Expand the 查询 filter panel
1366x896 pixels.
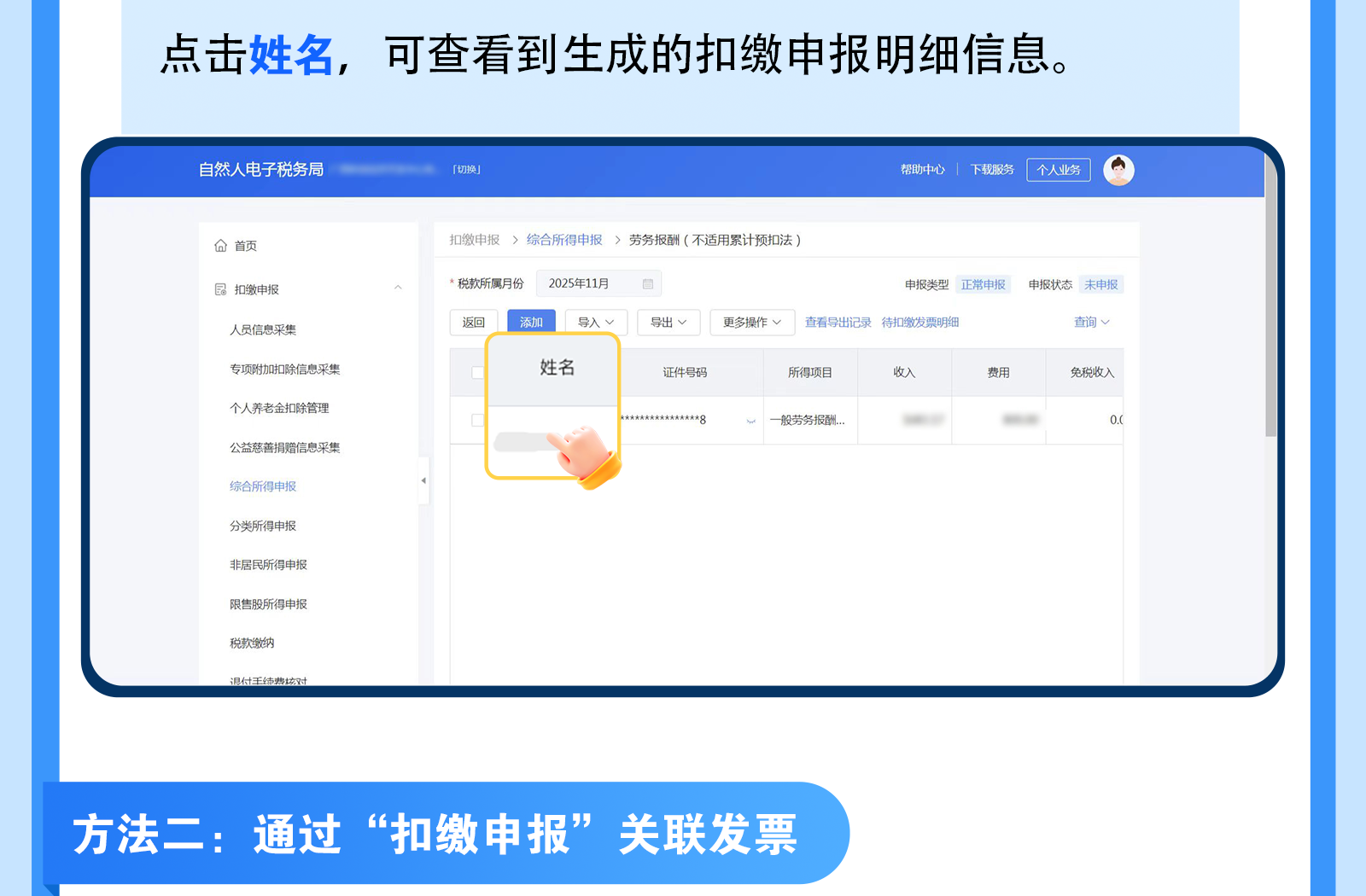[x=1091, y=323]
